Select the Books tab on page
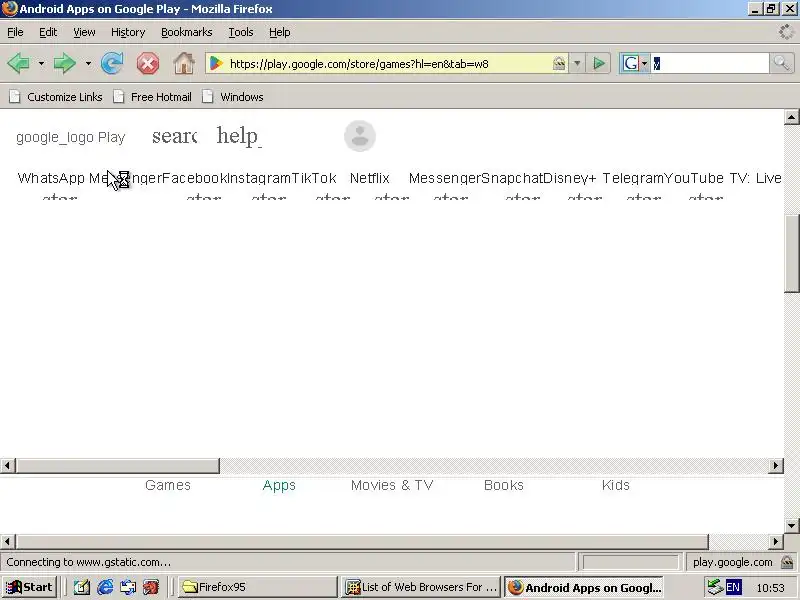Image resolution: width=800 pixels, height=600 pixels. [504, 485]
